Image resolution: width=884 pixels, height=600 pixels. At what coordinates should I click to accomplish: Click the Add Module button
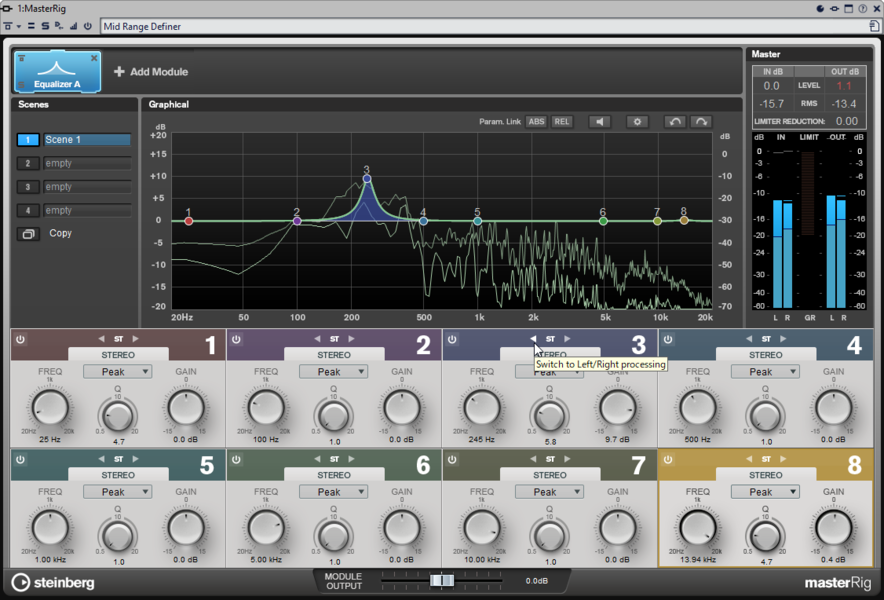[x=151, y=72]
